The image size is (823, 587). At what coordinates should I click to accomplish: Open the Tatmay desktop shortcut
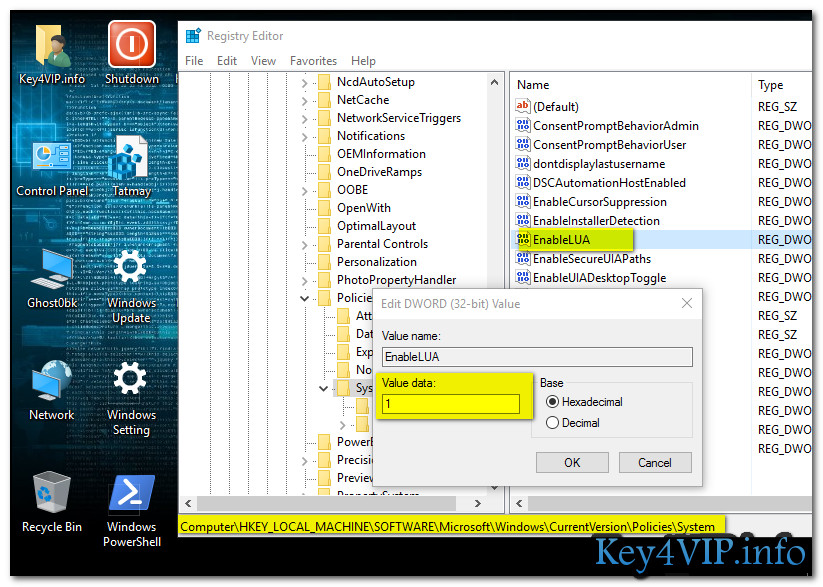click(131, 166)
